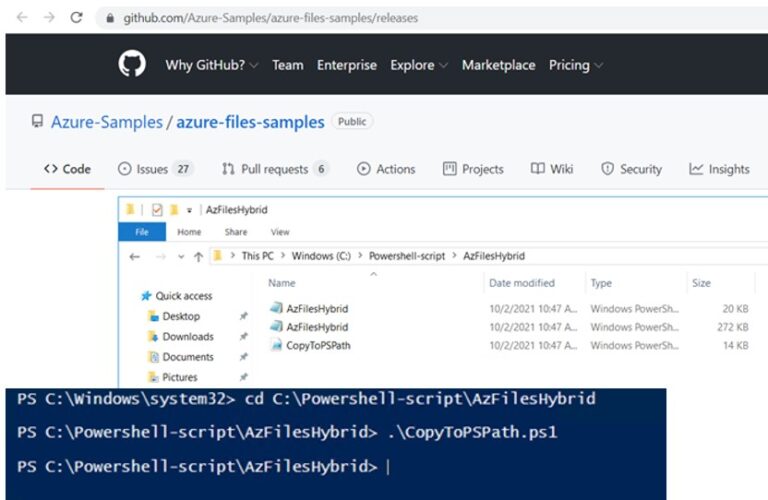Open the azure-files-samples repository link
Screen dimensions: 768x500
click(250, 122)
